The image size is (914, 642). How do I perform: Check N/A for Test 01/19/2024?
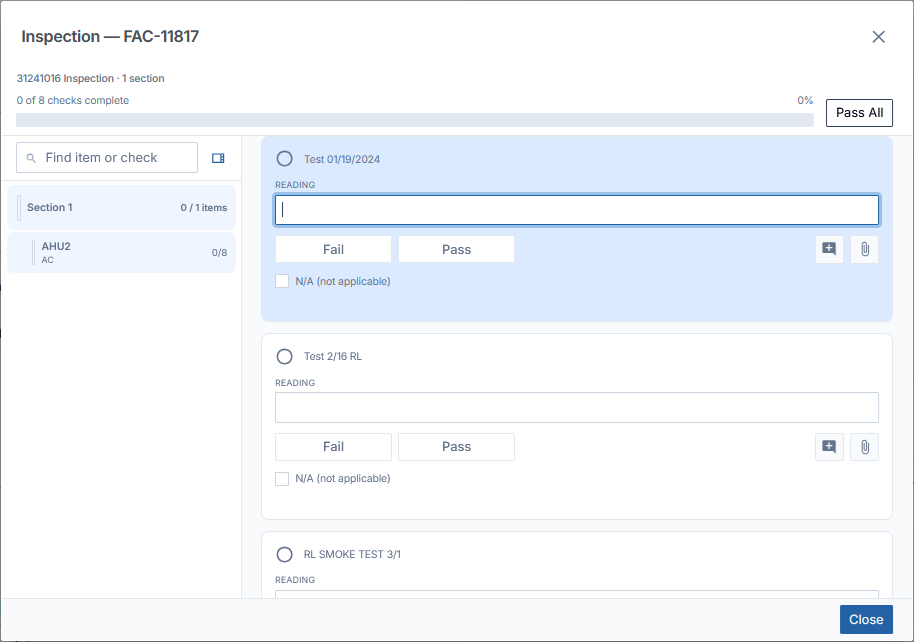[282, 281]
